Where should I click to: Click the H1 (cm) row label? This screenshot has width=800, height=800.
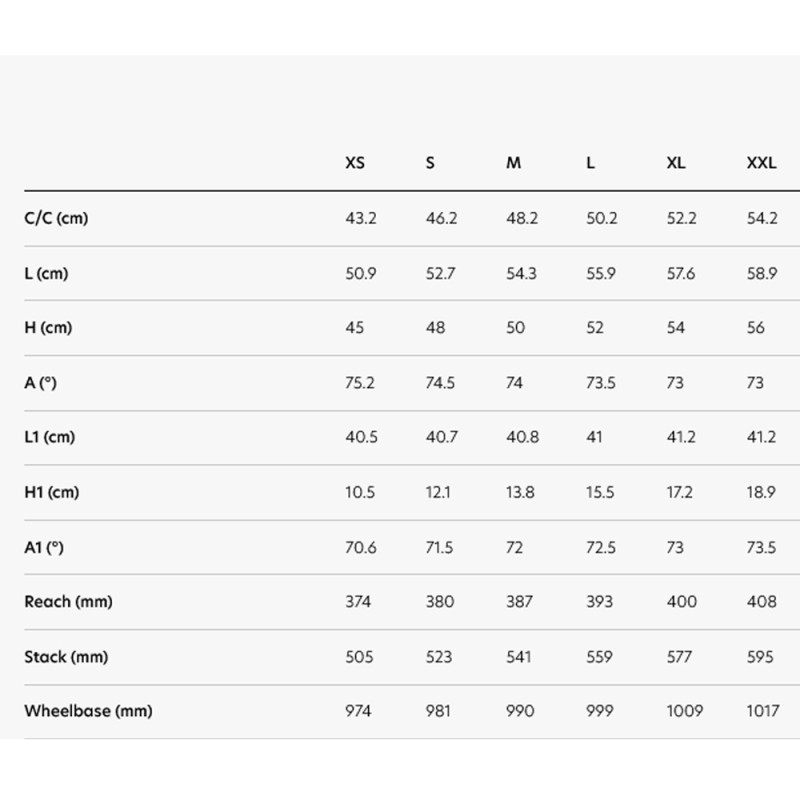coord(51,492)
